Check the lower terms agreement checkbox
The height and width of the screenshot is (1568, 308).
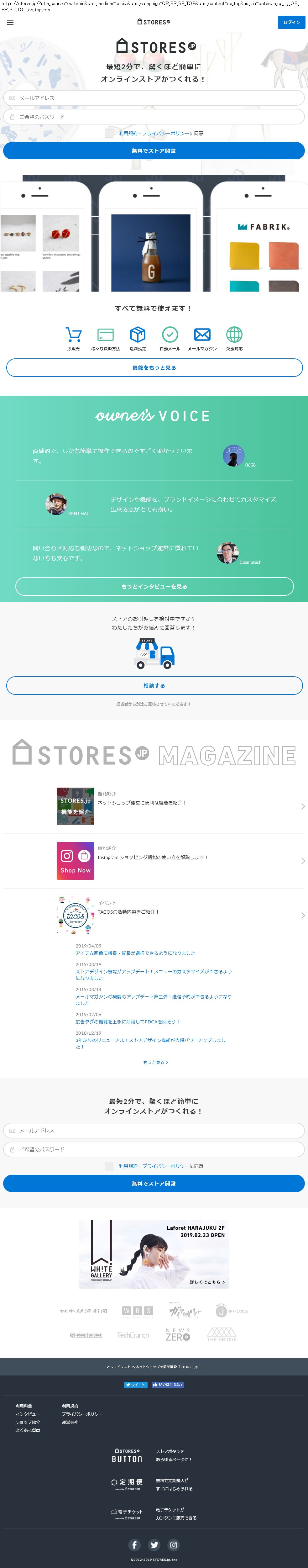click(x=109, y=1166)
